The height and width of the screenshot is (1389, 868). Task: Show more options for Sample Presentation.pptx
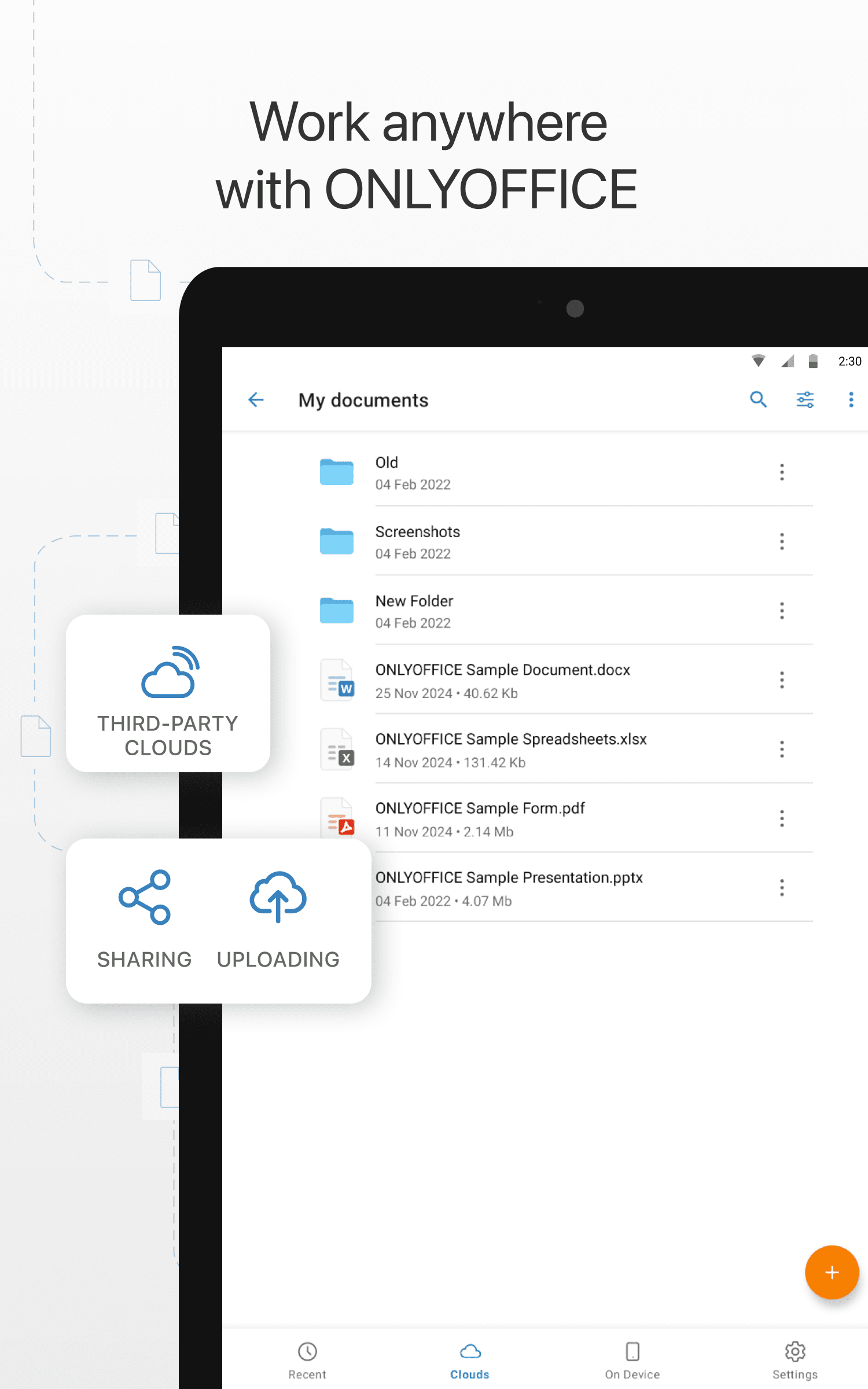pos(782,888)
